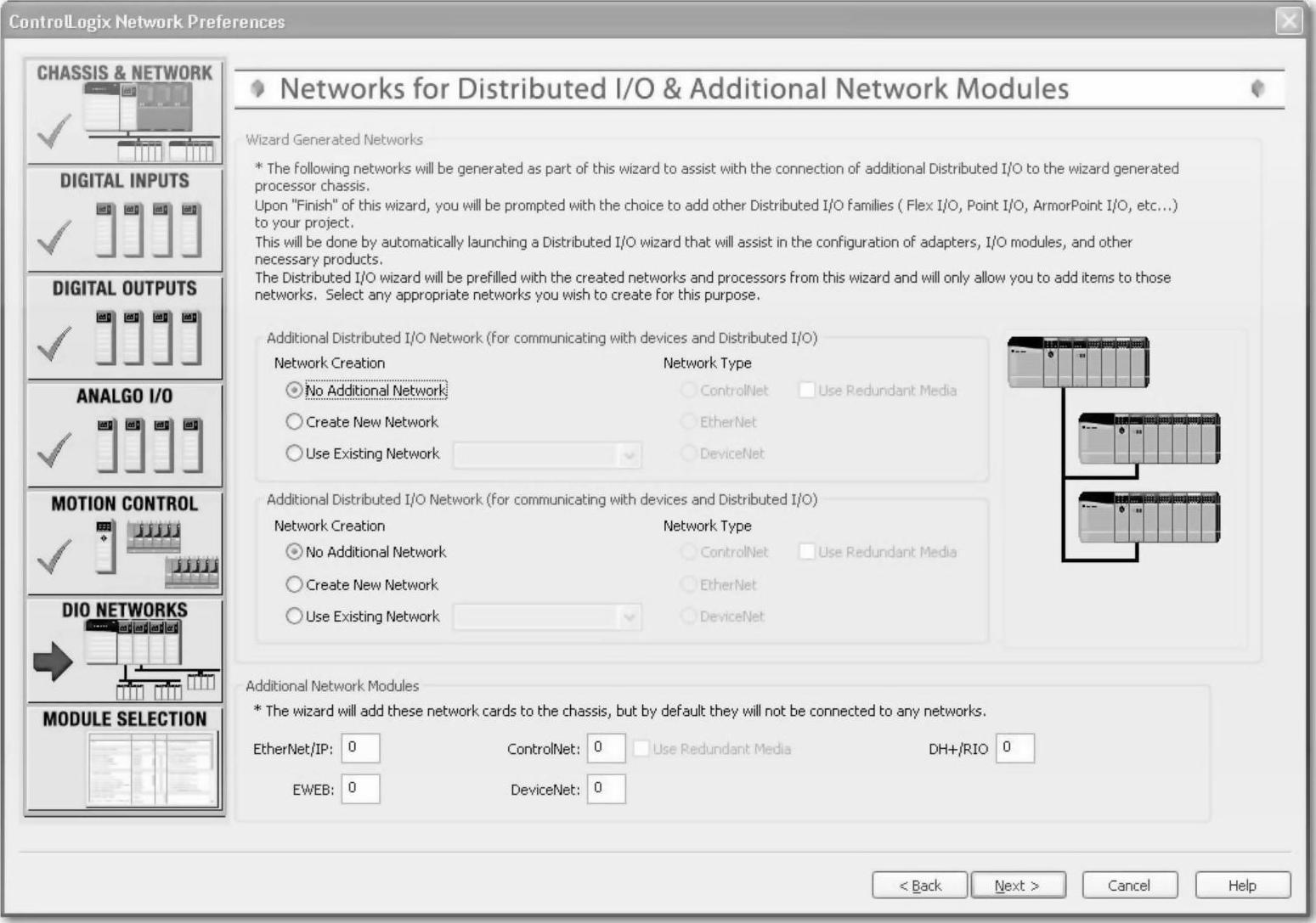The height and width of the screenshot is (923, 1316).
Task: Proceed with the Next button
Action: point(1018,886)
